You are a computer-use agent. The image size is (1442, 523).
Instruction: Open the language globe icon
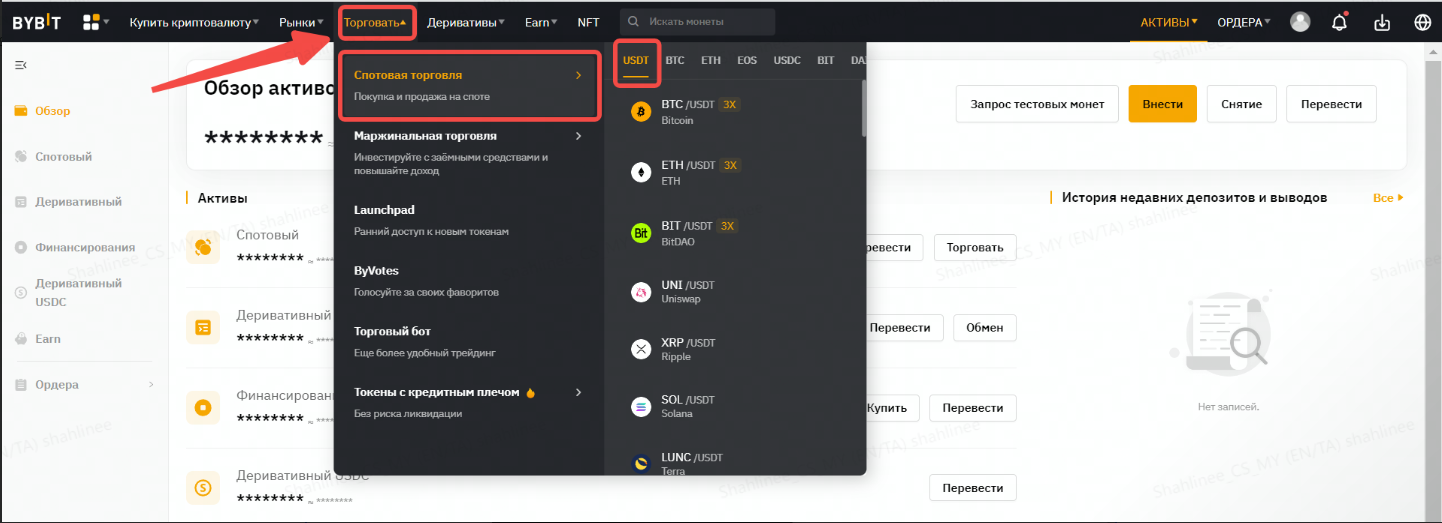pos(1422,22)
